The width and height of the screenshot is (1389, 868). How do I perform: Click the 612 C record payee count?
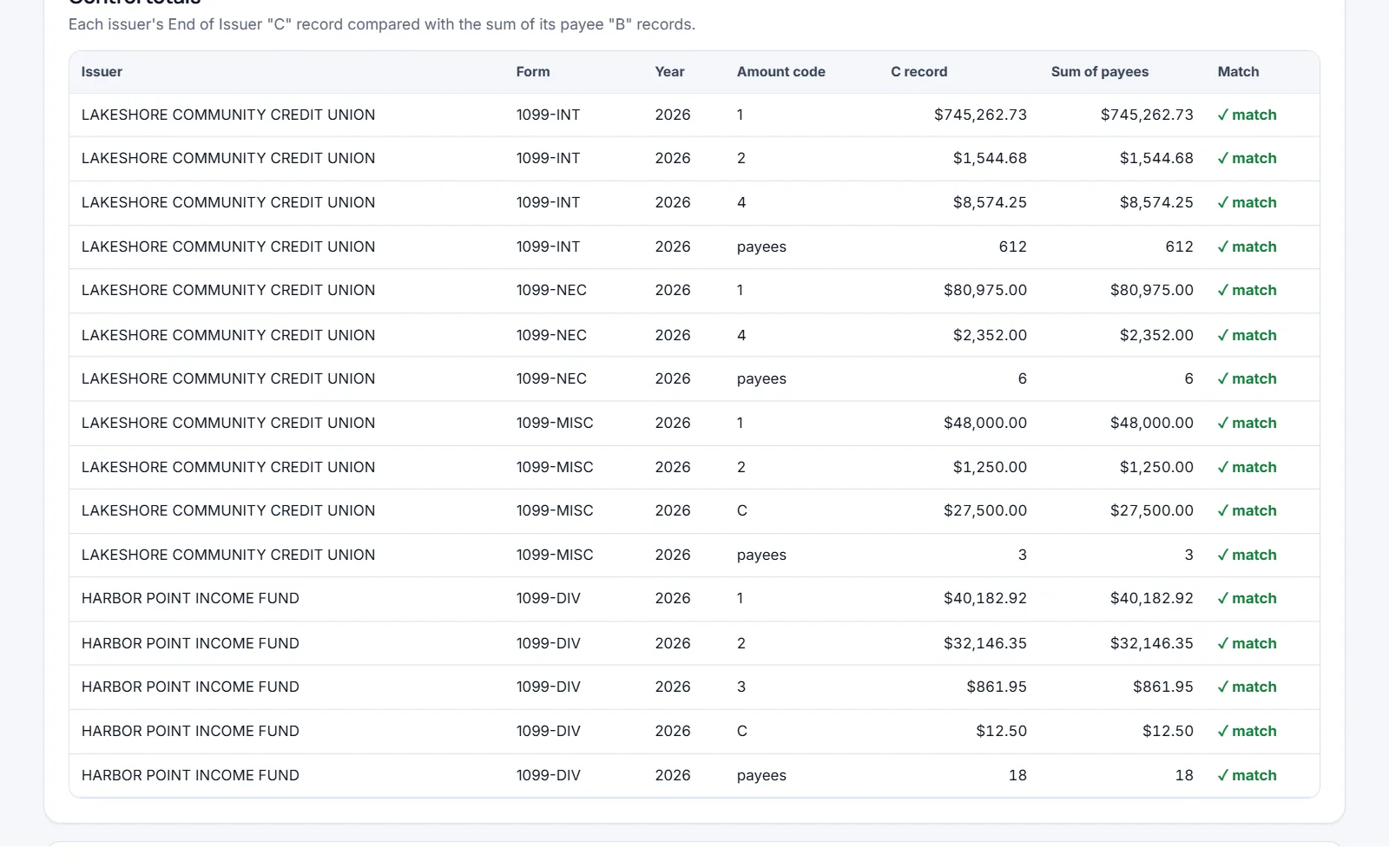tap(1012, 247)
